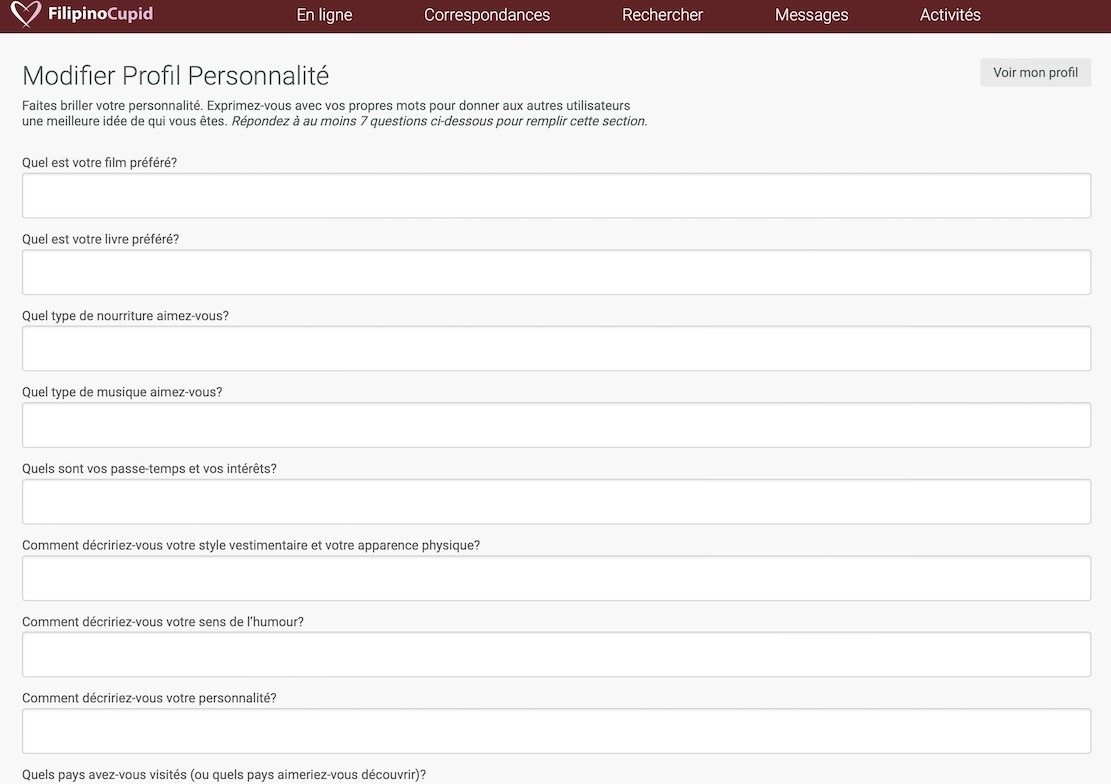This screenshot has width=1111, height=784.
Task: Focus the type de musique input
Action: click(556, 425)
